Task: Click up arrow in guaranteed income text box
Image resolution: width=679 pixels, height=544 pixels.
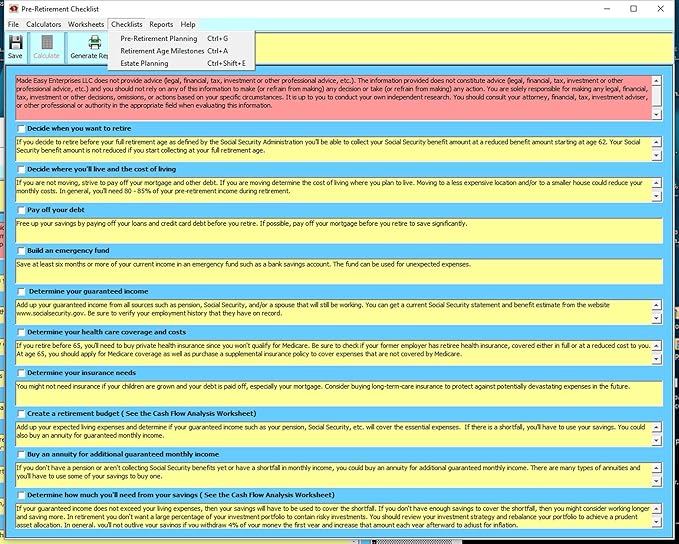Action: tap(656, 305)
